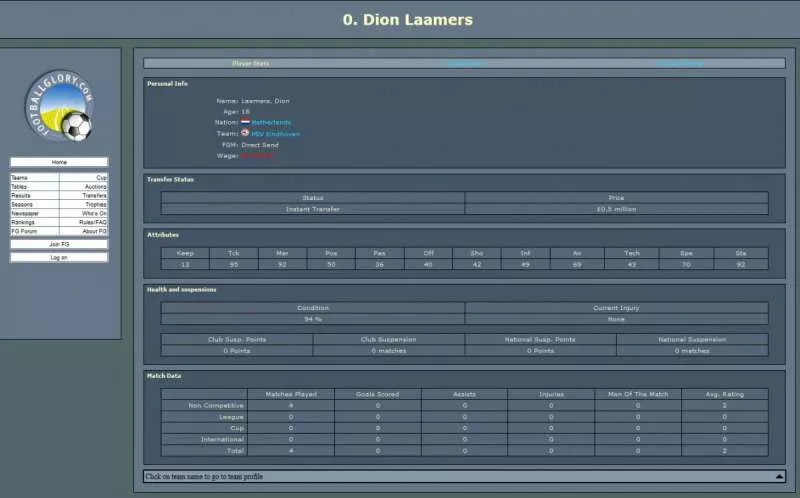
Task: Open the Auctions page
Action: click(x=95, y=186)
